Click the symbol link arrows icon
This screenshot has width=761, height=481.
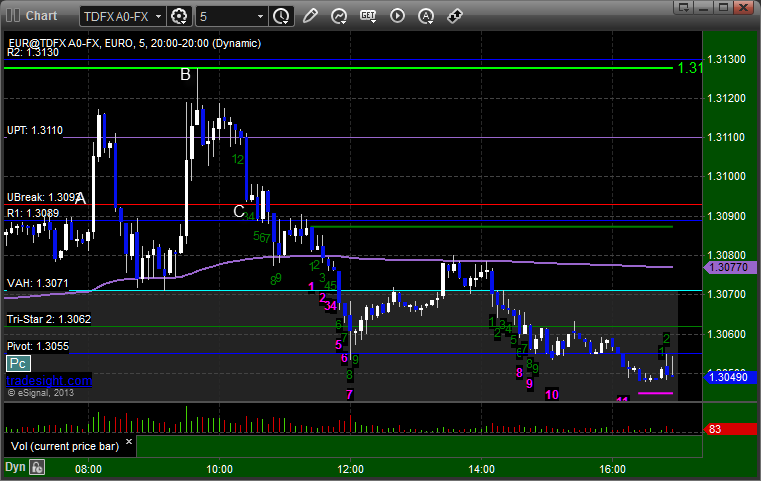455,16
